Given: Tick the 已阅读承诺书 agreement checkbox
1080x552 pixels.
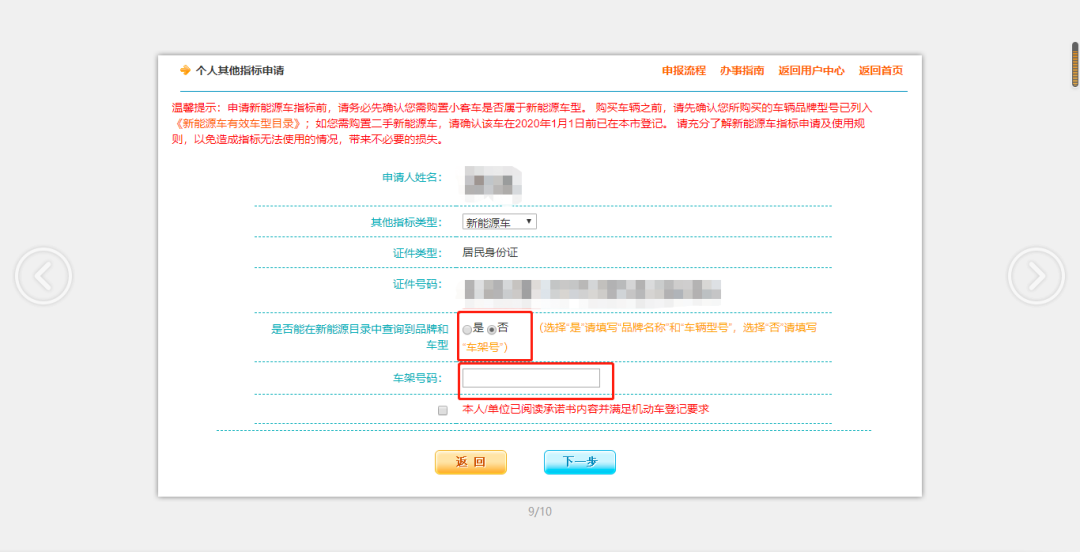Looking at the screenshot, I should [443, 410].
